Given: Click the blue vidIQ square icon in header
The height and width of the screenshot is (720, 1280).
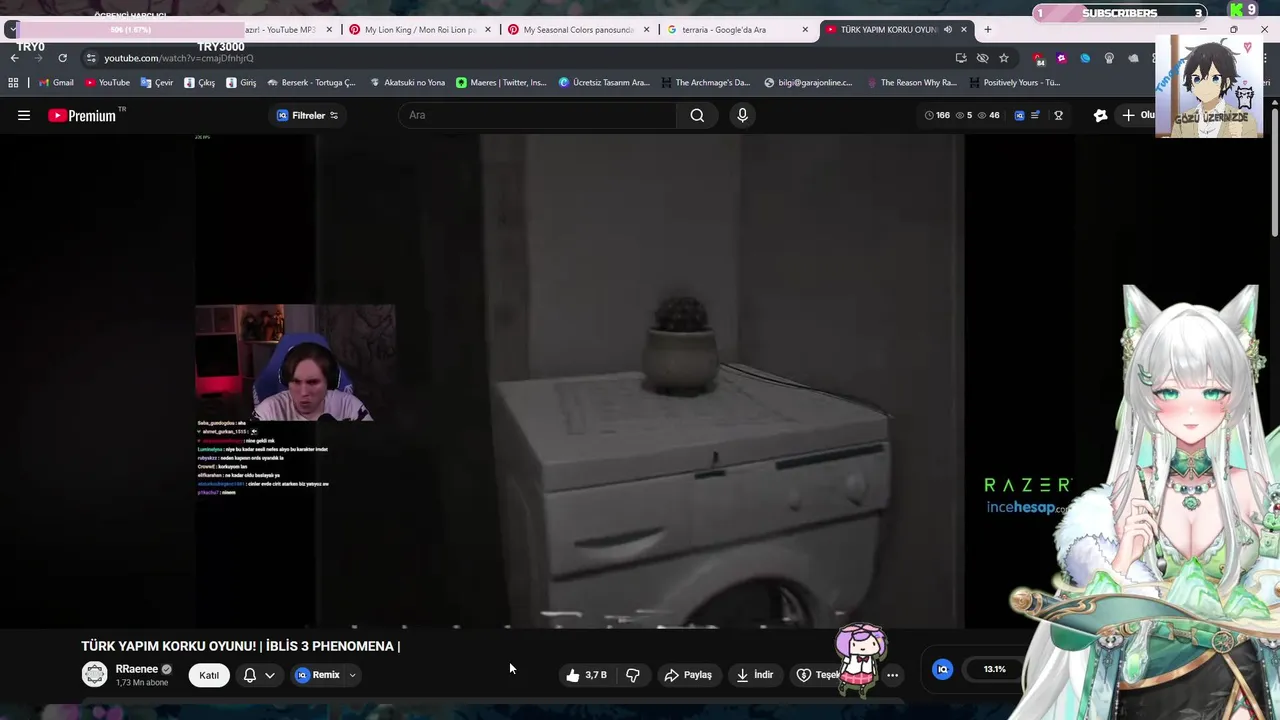Looking at the screenshot, I should click(x=1019, y=115).
